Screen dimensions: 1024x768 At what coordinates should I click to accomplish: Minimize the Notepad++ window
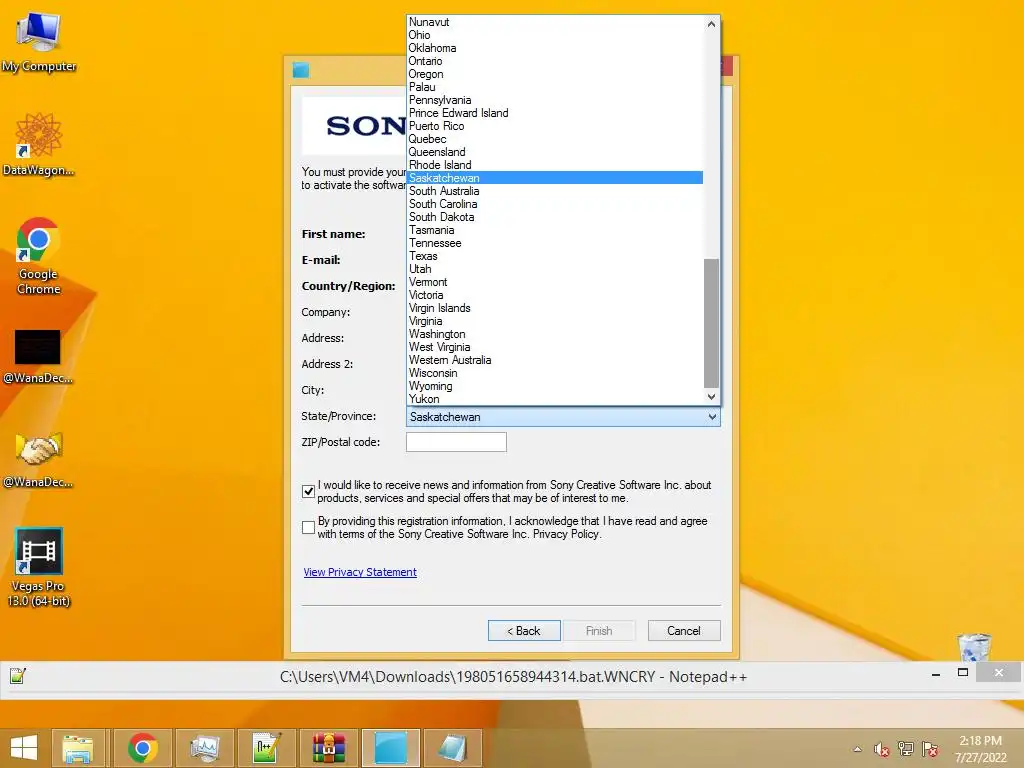(936, 673)
